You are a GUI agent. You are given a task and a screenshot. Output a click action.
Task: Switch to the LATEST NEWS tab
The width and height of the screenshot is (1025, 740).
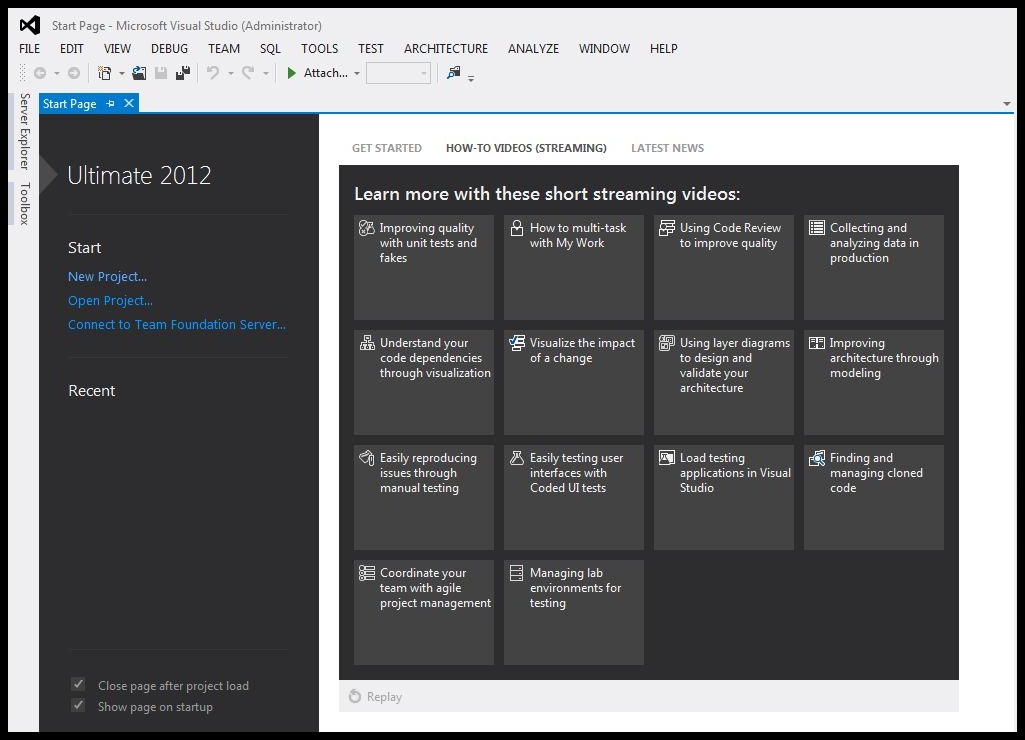667,147
